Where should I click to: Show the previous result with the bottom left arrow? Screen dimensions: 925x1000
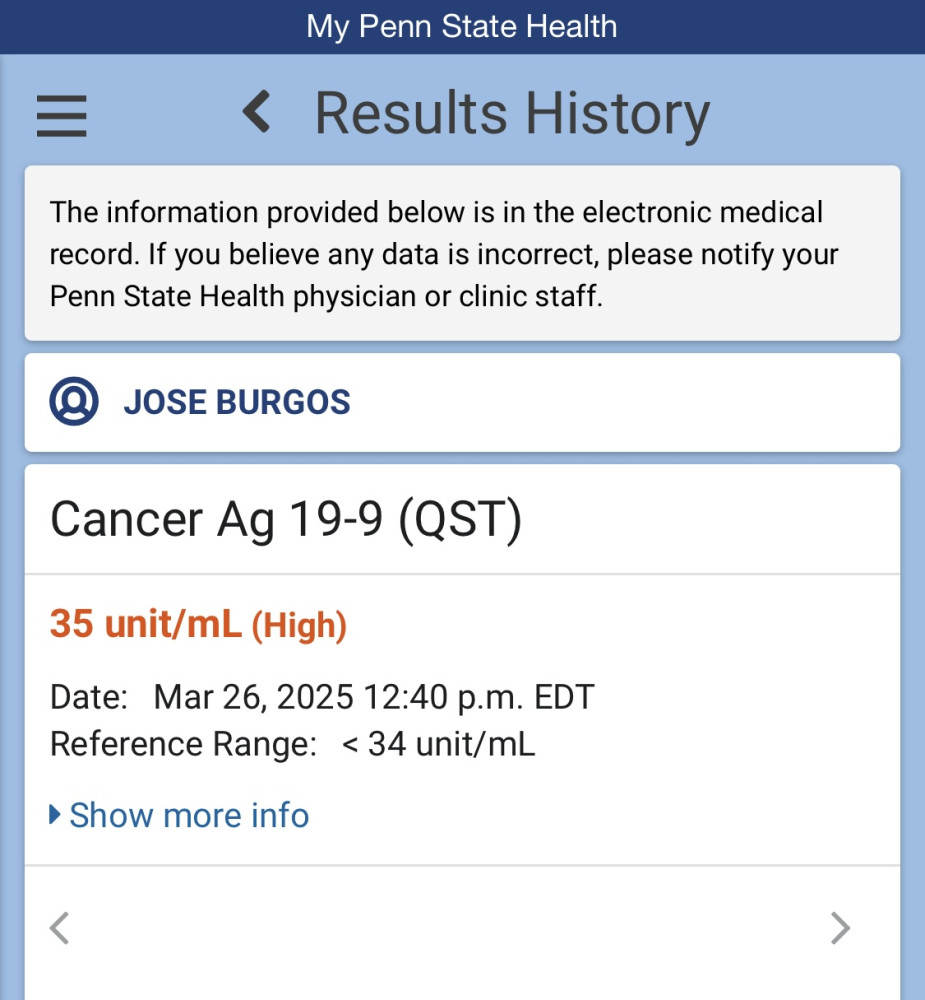click(60, 929)
